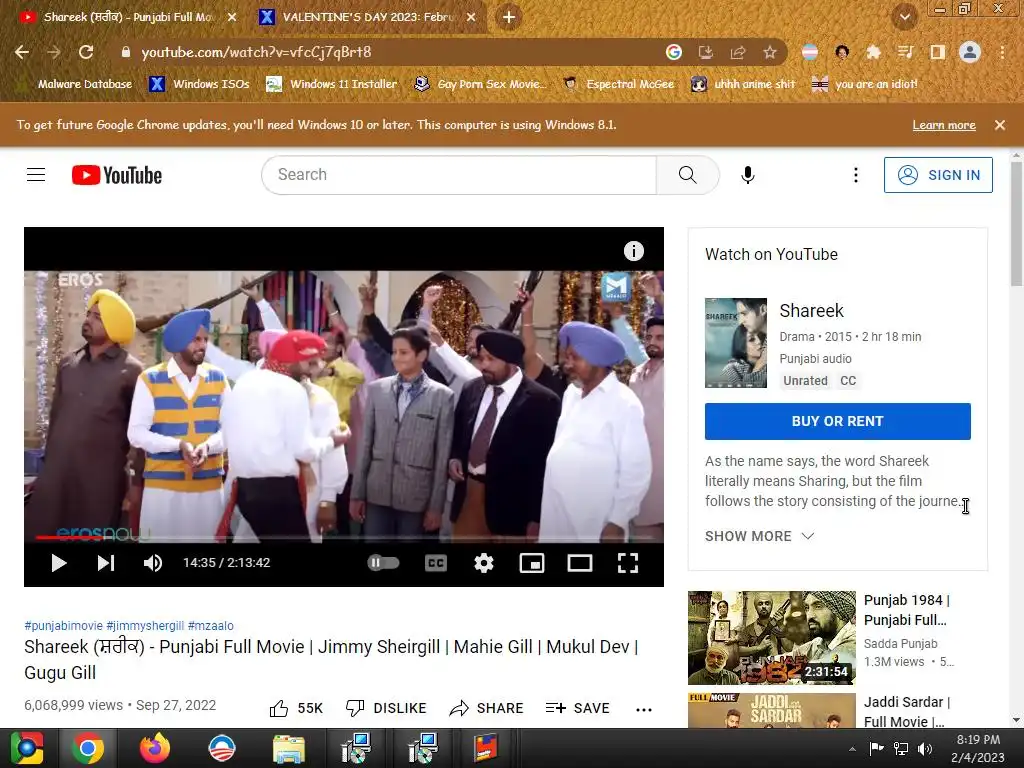Open the #punjabimovie hashtag link

[63, 626]
